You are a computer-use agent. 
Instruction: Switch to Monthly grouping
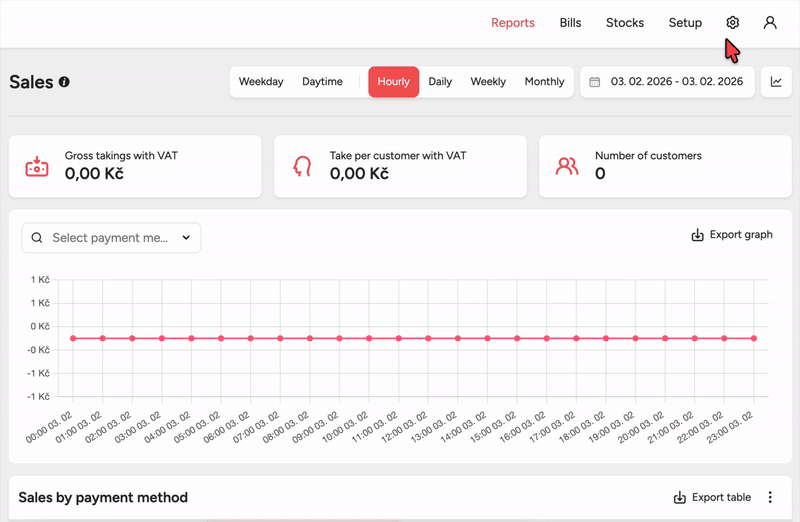click(544, 82)
